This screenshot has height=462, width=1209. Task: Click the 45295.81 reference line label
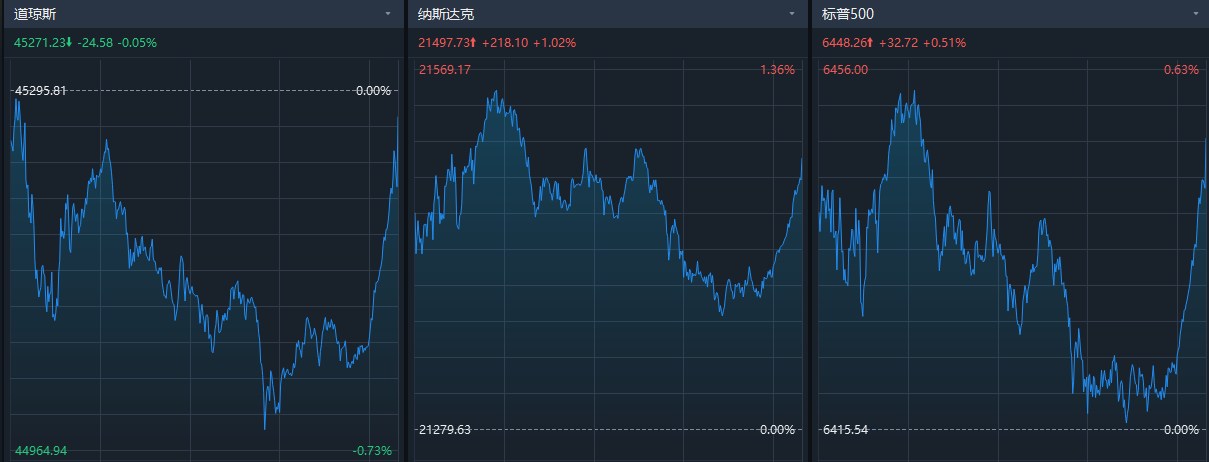tap(40, 91)
